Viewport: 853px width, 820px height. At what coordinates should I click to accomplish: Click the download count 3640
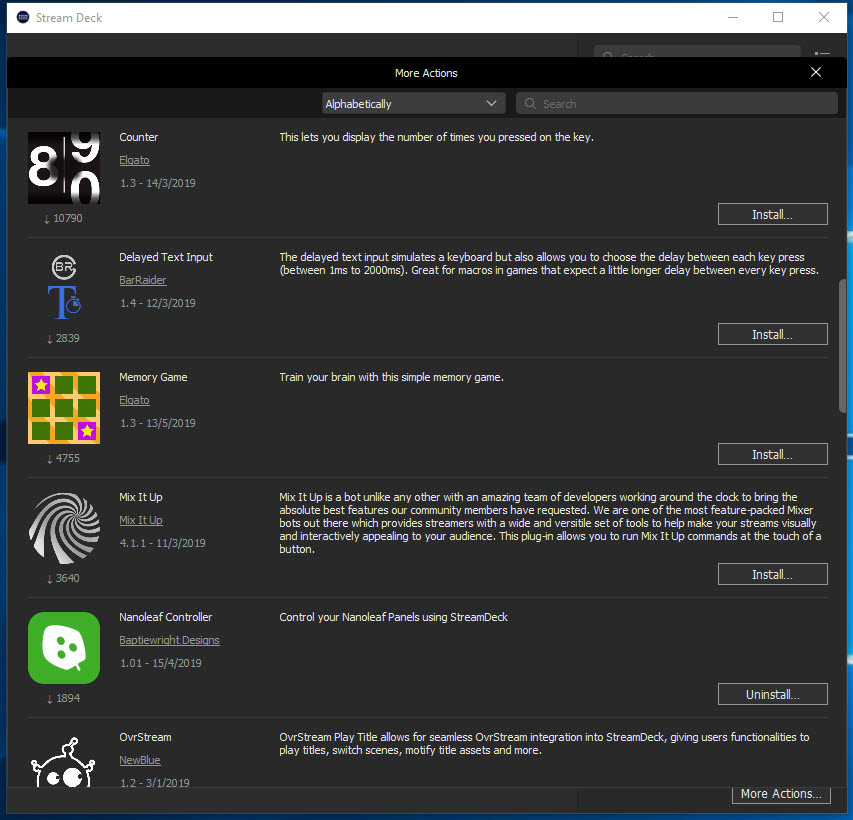(x=63, y=578)
